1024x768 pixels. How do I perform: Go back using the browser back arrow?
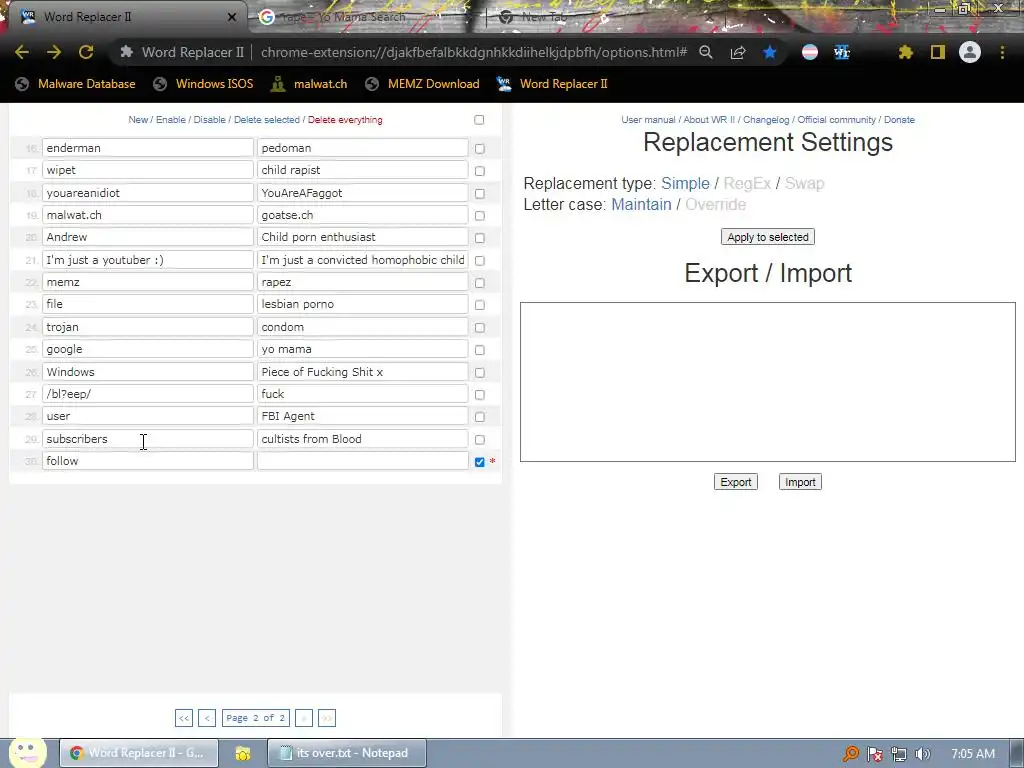pyautogui.click(x=22, y=52)
